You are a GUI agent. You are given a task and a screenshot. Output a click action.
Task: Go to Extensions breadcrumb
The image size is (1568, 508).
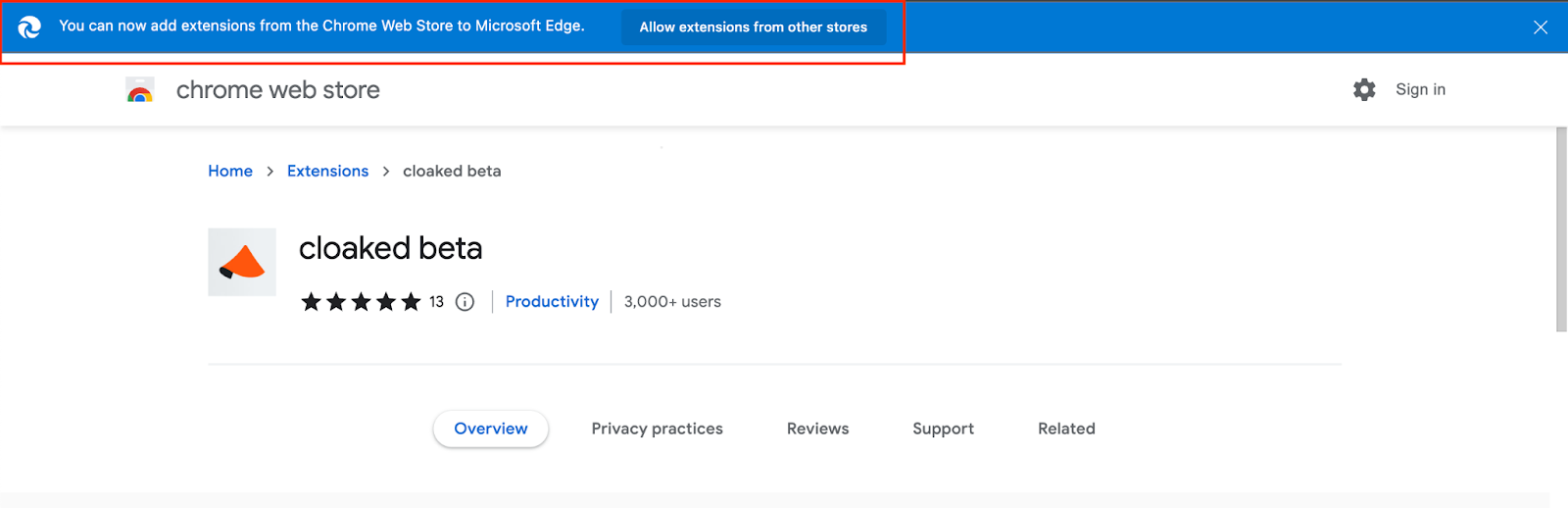pyautogui.click(x=327, y=171)
